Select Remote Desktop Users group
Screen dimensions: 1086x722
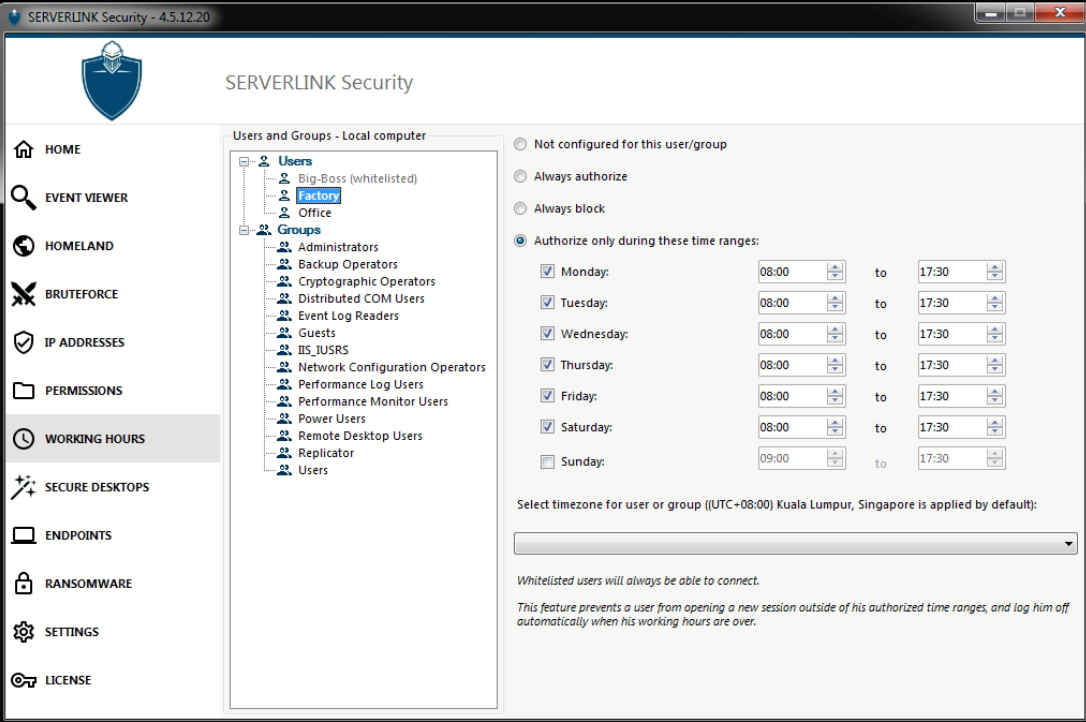click(360, 436)
